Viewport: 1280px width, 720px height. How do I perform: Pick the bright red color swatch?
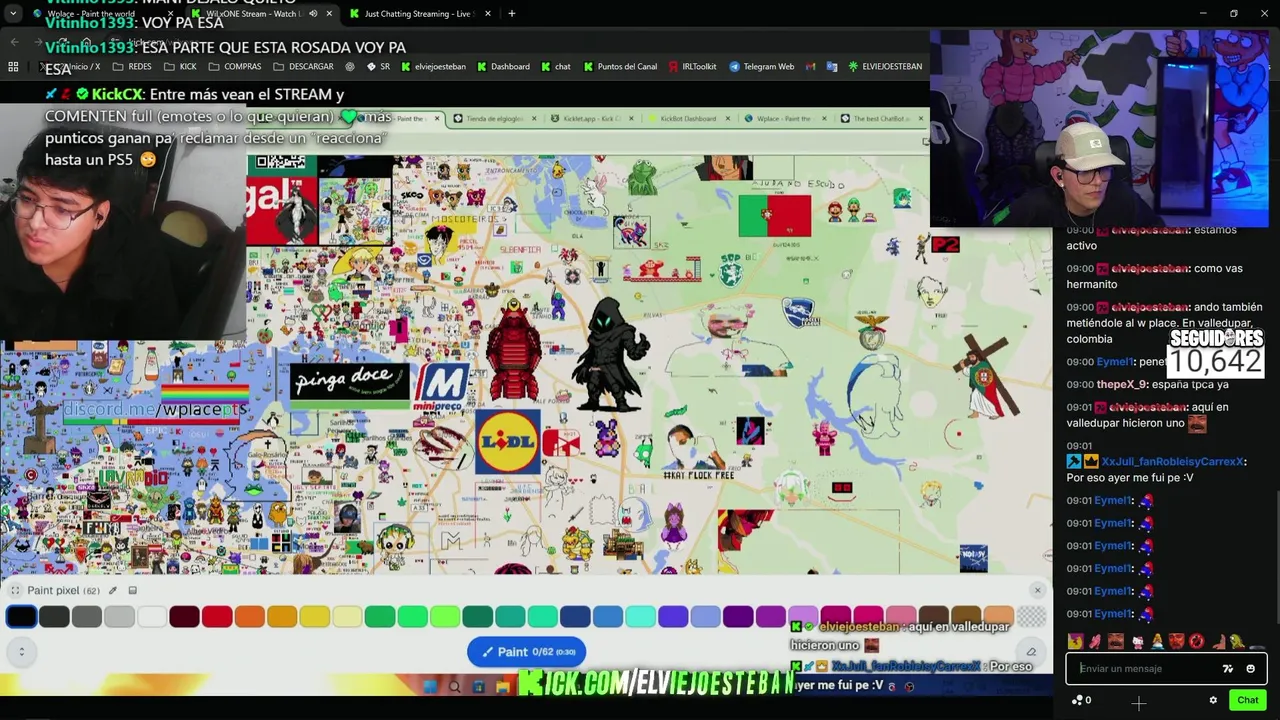(x=217, y=617)
